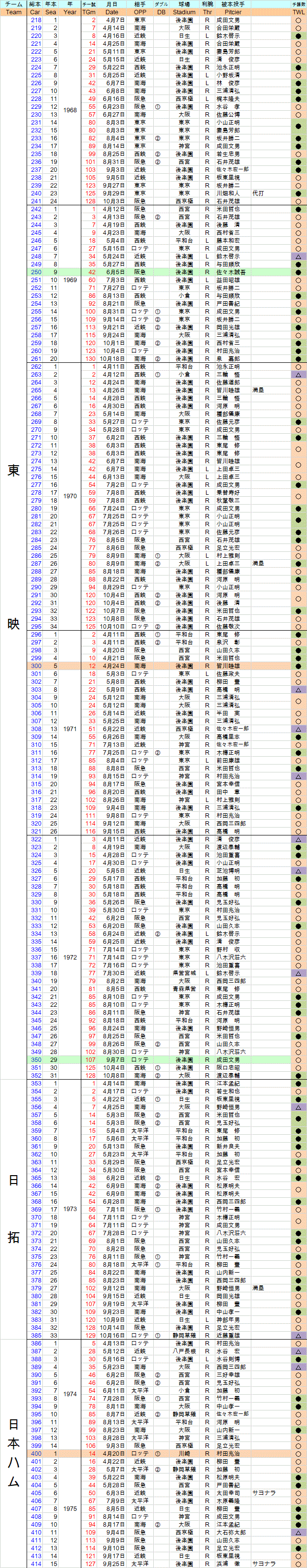Screen dimensions: 307x1568
Task: Select career number 262 cell
Action: [x=35, y=366]
